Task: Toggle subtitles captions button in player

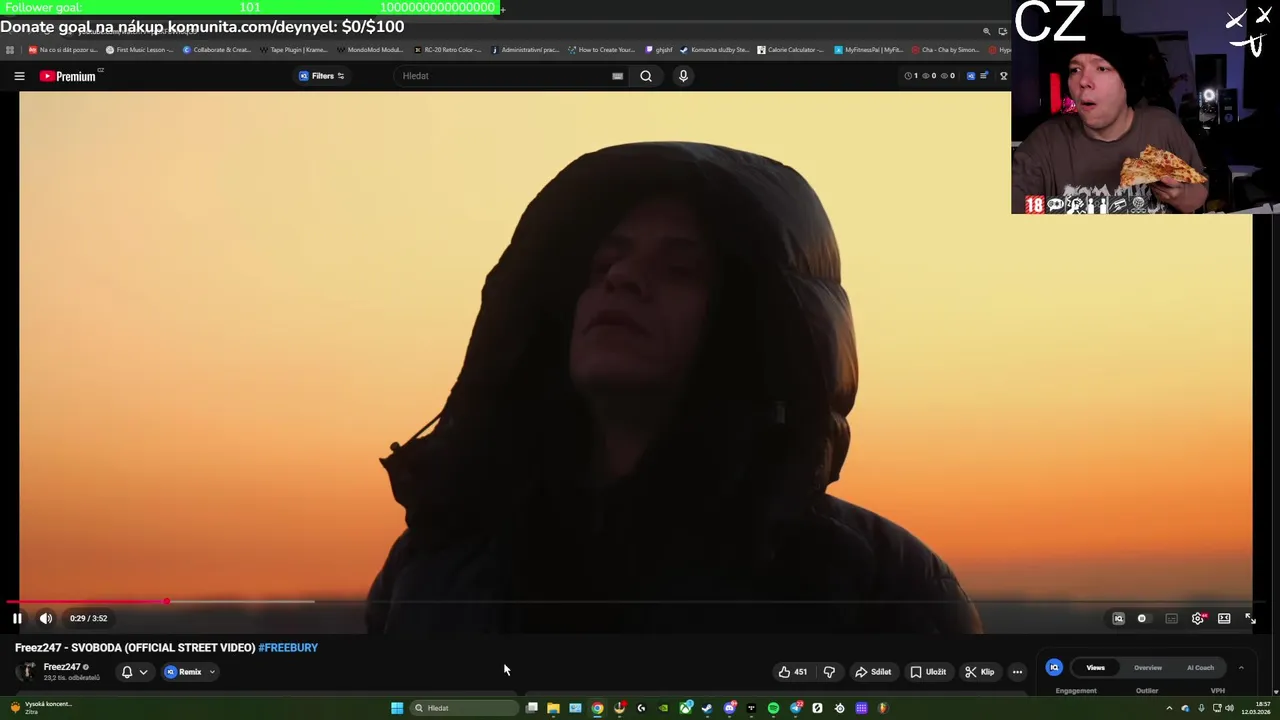Action: (x=1171, y=618)
